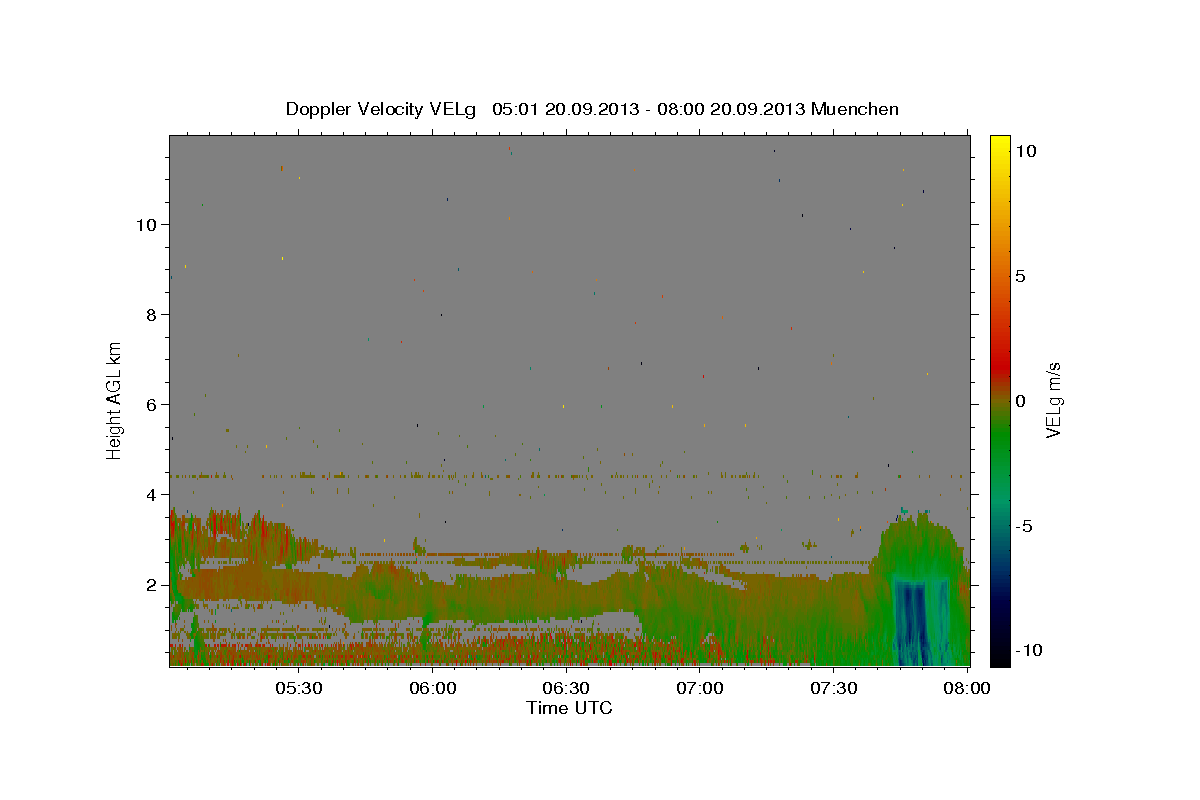The height and width of the screenshot is (800, 1200).
Task: Click the 07:30 time tick label
Action: tap(833, 688)
